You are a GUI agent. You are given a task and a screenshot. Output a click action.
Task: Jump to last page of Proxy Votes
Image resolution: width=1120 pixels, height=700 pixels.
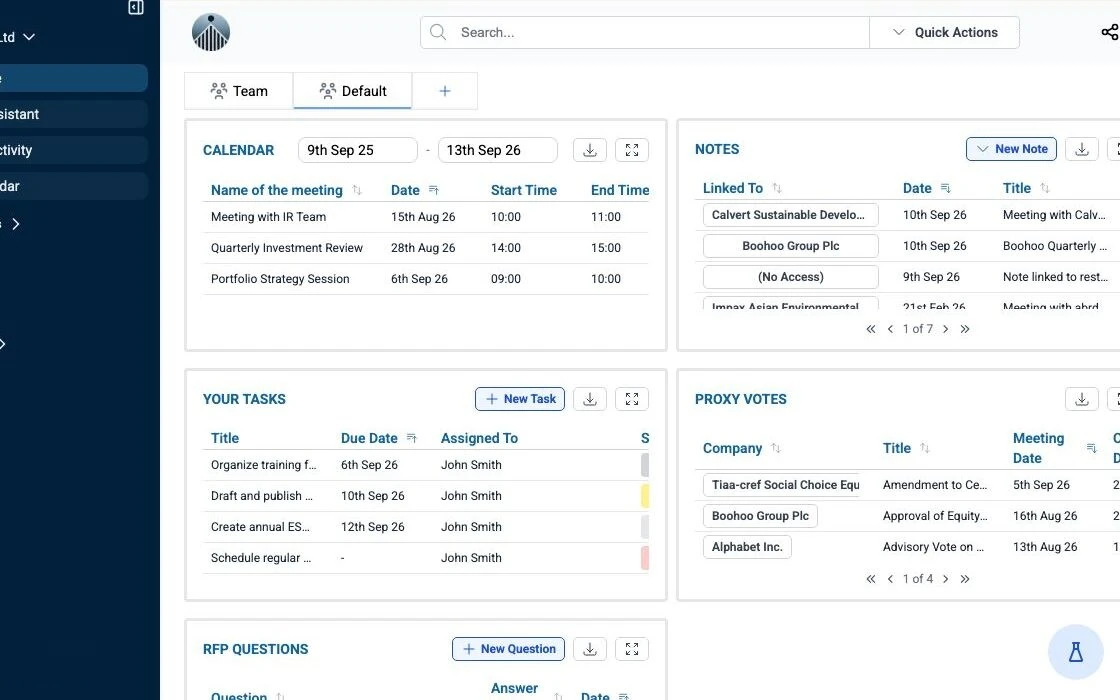coord(965,579)
